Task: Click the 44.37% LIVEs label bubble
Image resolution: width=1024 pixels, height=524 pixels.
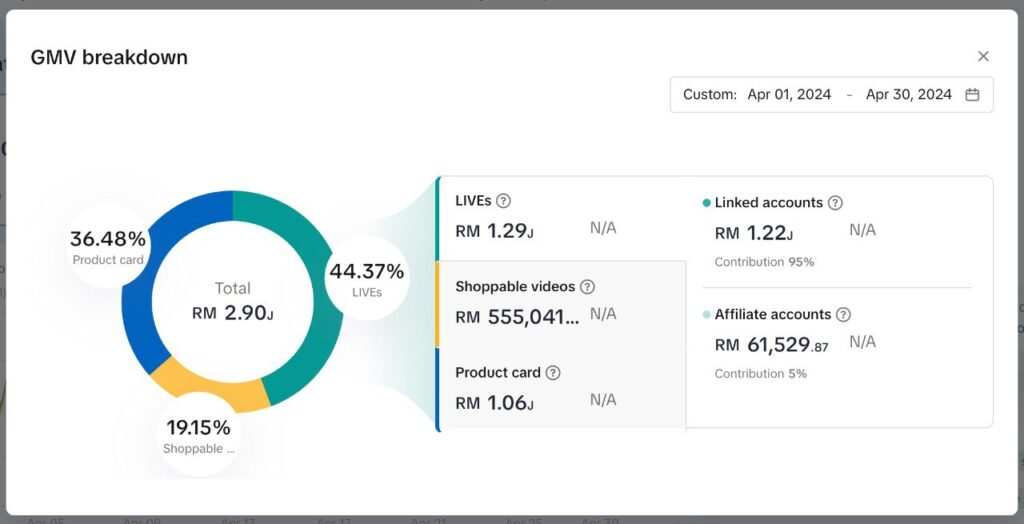Action: pos(366,279)
